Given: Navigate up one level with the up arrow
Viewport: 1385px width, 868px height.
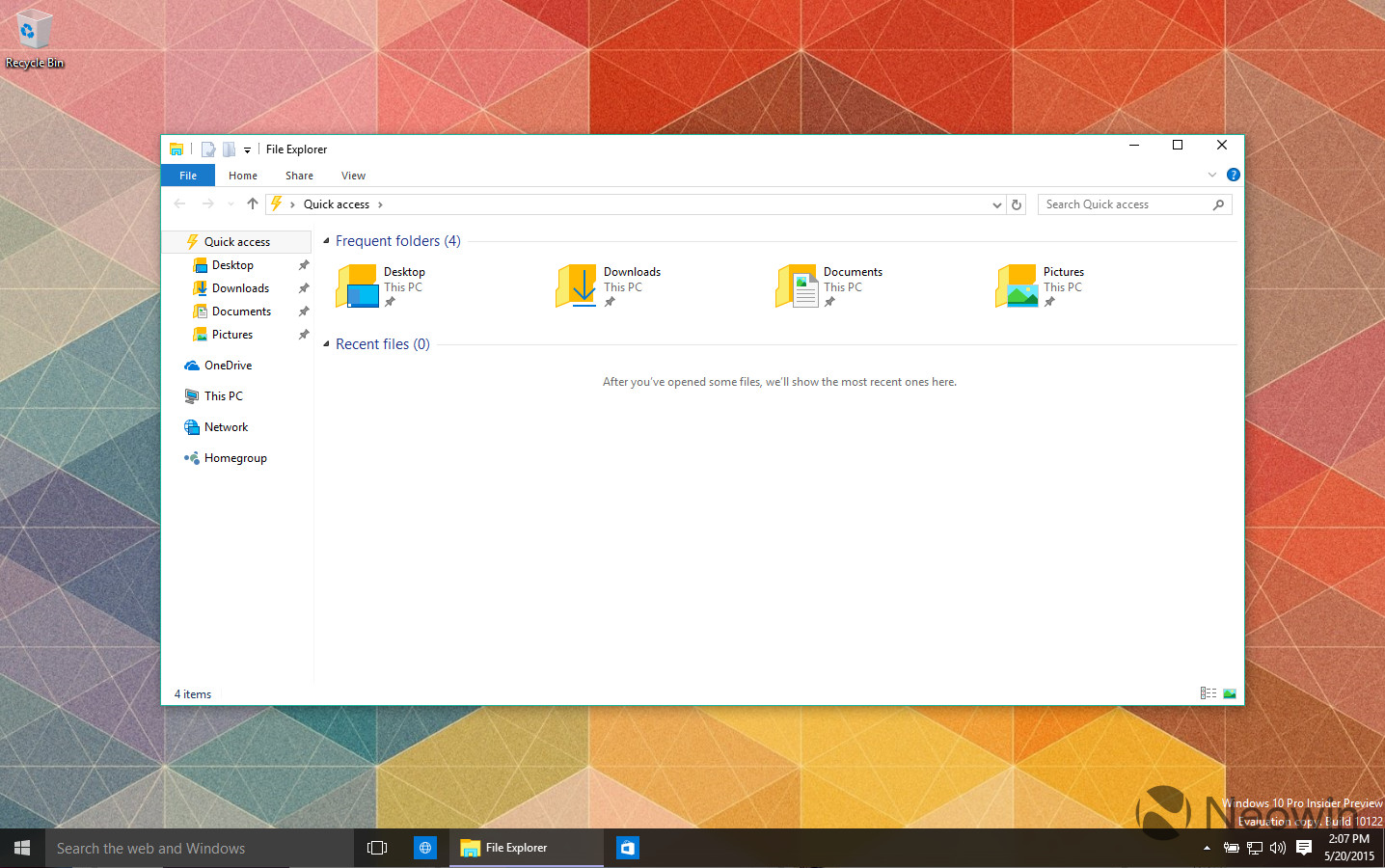Looking at the screenshot, I should [x=252, y=203].
